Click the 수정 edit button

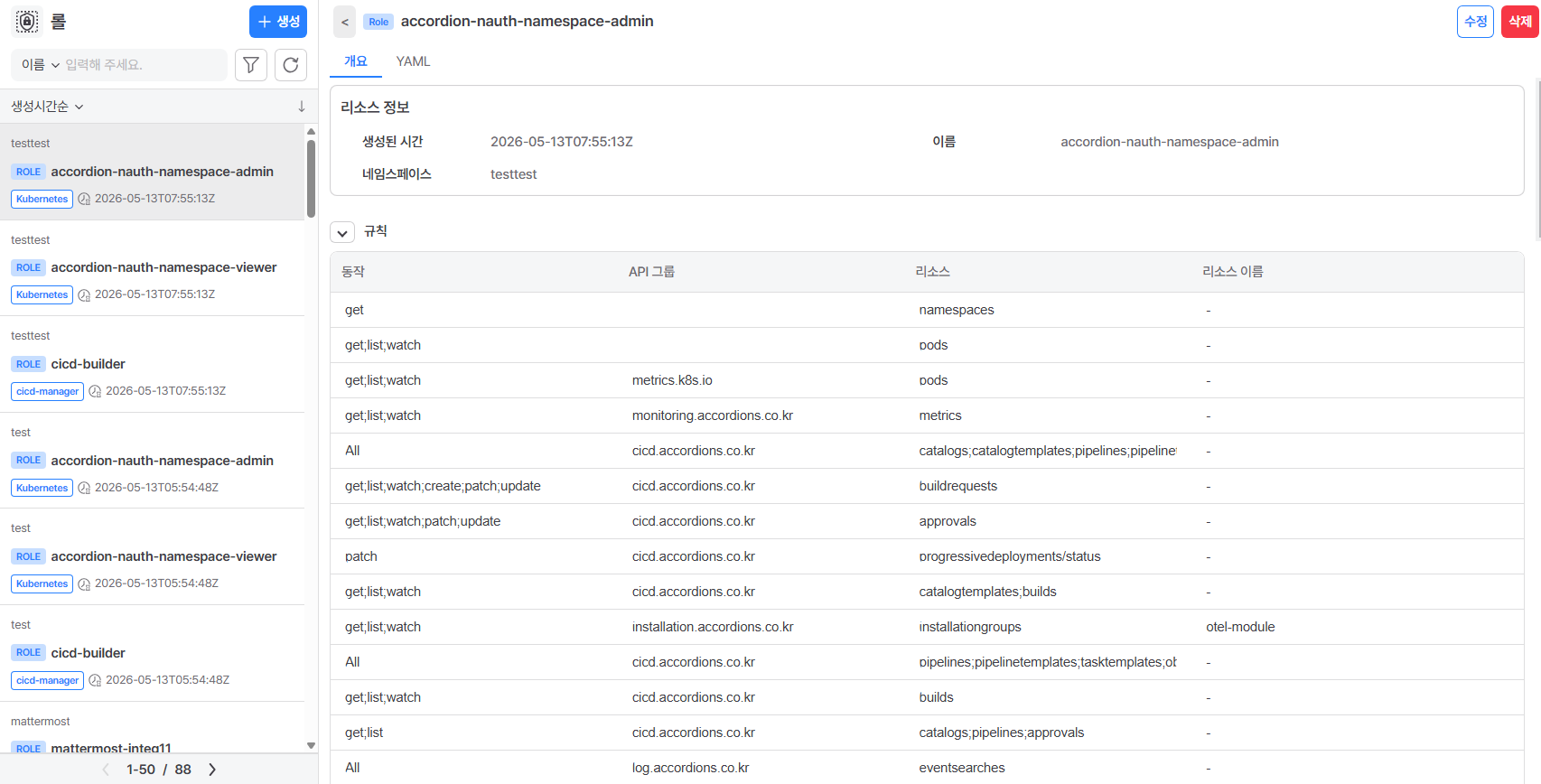[x=1475, y=22]
